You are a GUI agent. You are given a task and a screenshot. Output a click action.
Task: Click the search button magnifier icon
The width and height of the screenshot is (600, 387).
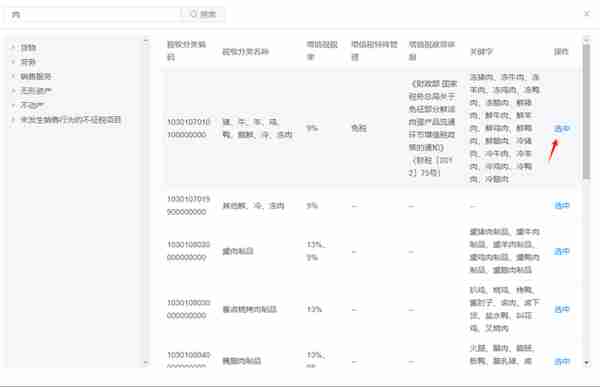pos(194,14)
